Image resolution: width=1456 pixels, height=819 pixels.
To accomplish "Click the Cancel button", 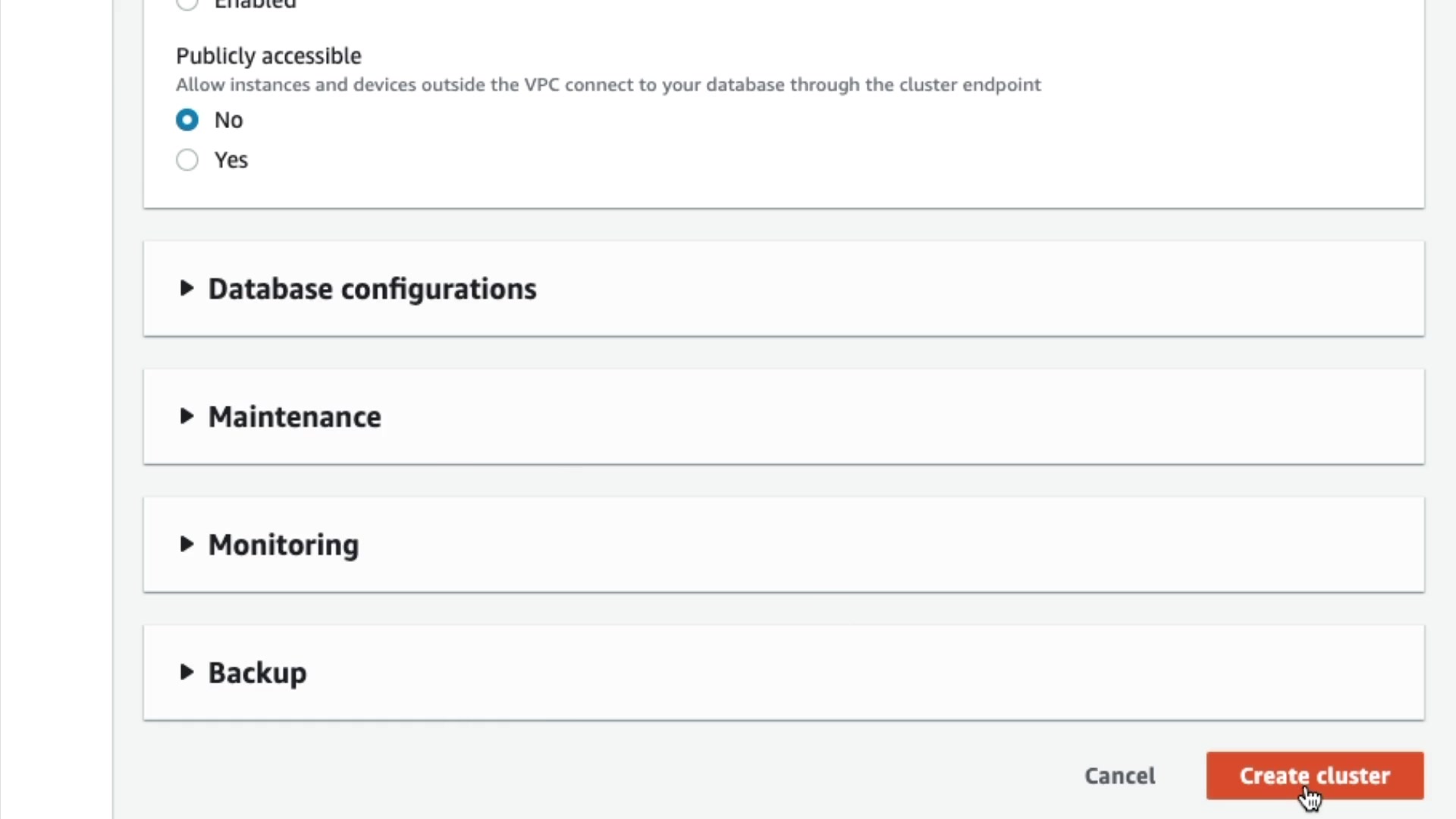I will [x=1119, y=776].
